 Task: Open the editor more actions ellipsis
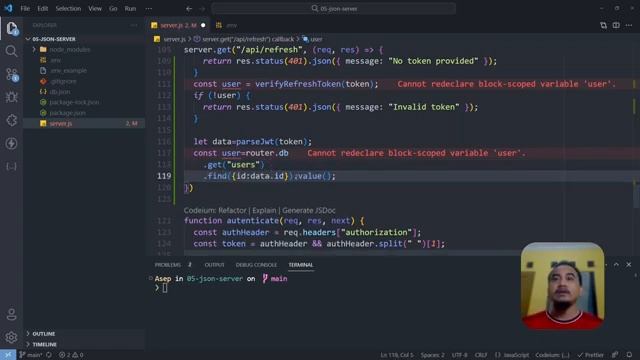coord(629,25)
